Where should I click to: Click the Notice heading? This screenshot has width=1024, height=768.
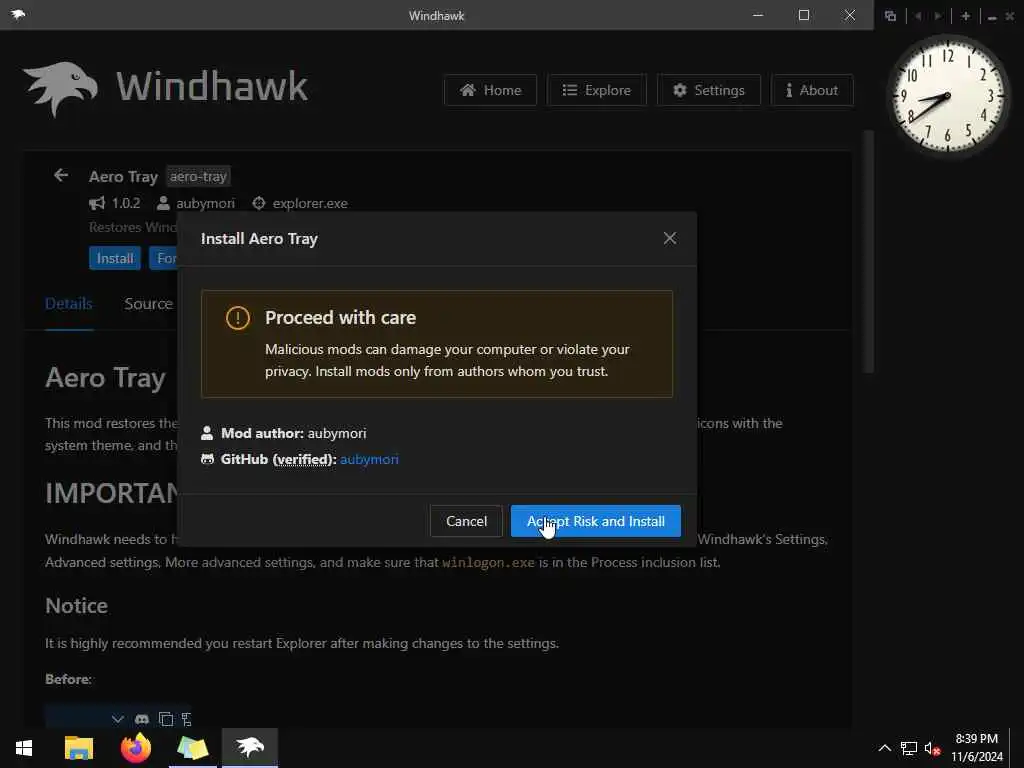(x=76, y=605)
